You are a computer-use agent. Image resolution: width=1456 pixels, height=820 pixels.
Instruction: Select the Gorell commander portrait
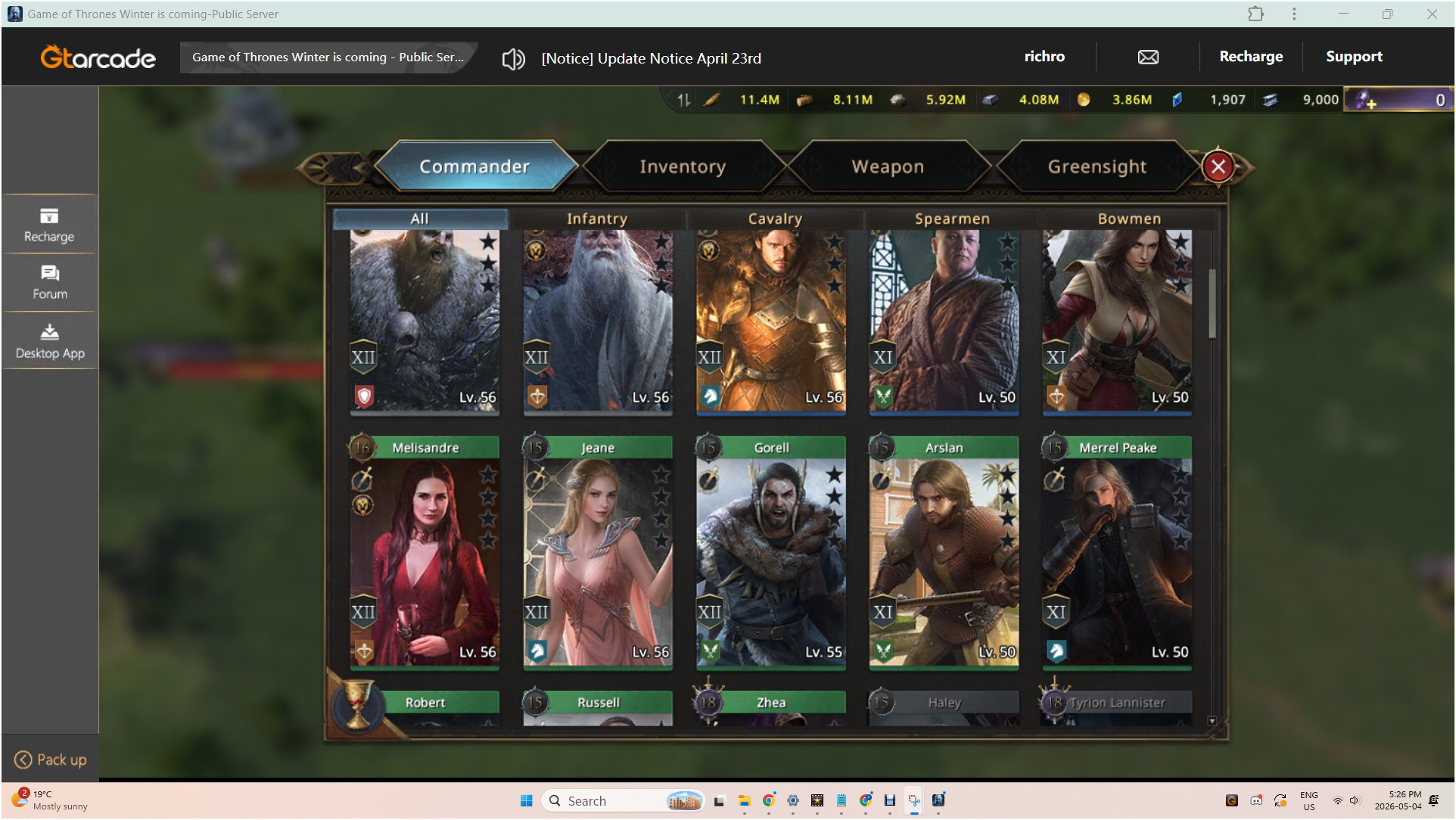(771, 561)
